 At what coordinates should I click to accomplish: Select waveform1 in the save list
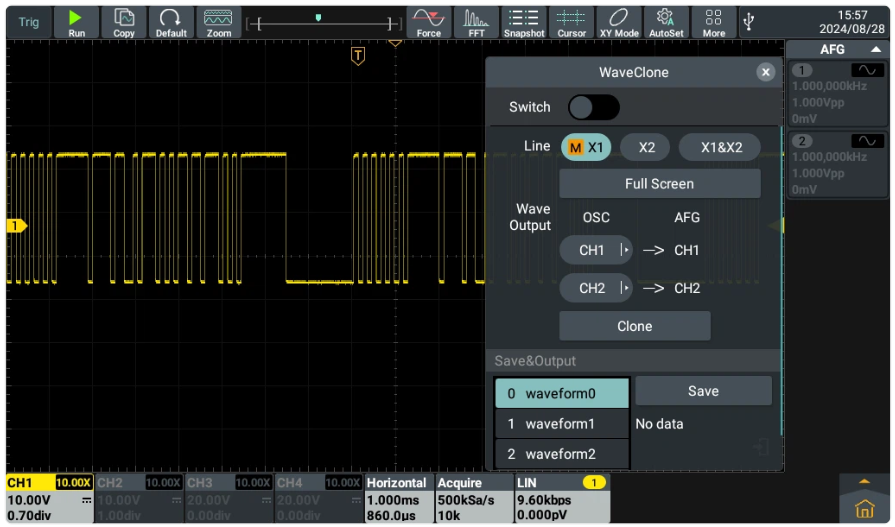(x=561, y=424)
